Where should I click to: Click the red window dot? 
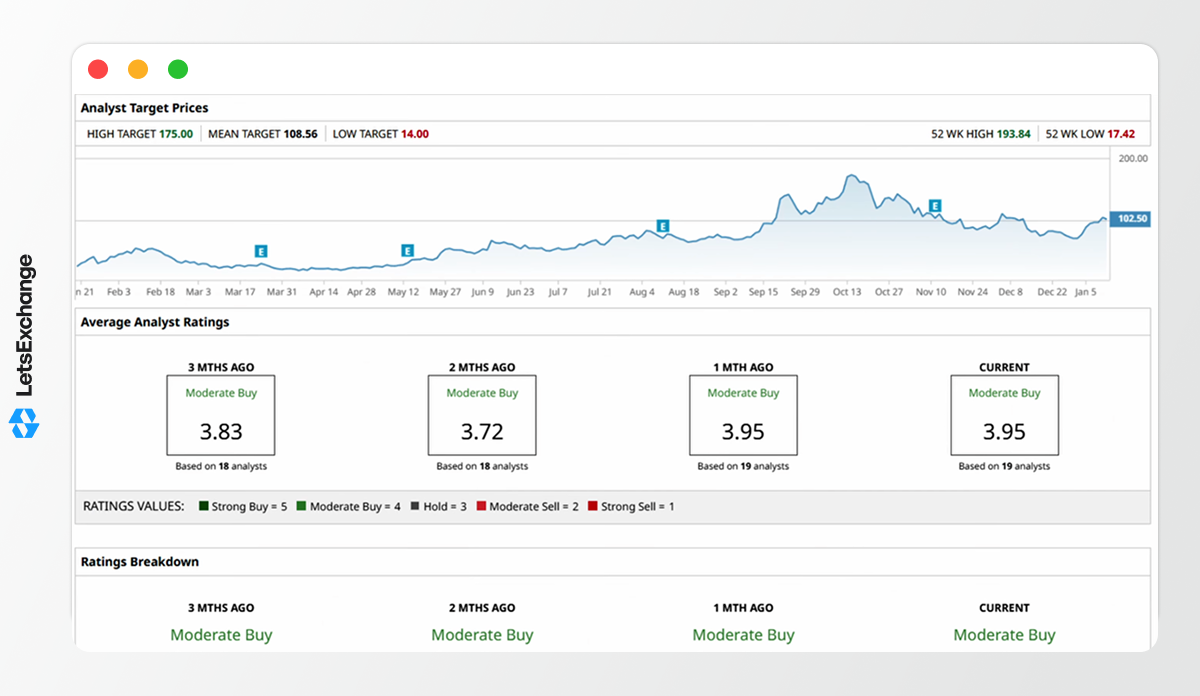tap(98, 69)
